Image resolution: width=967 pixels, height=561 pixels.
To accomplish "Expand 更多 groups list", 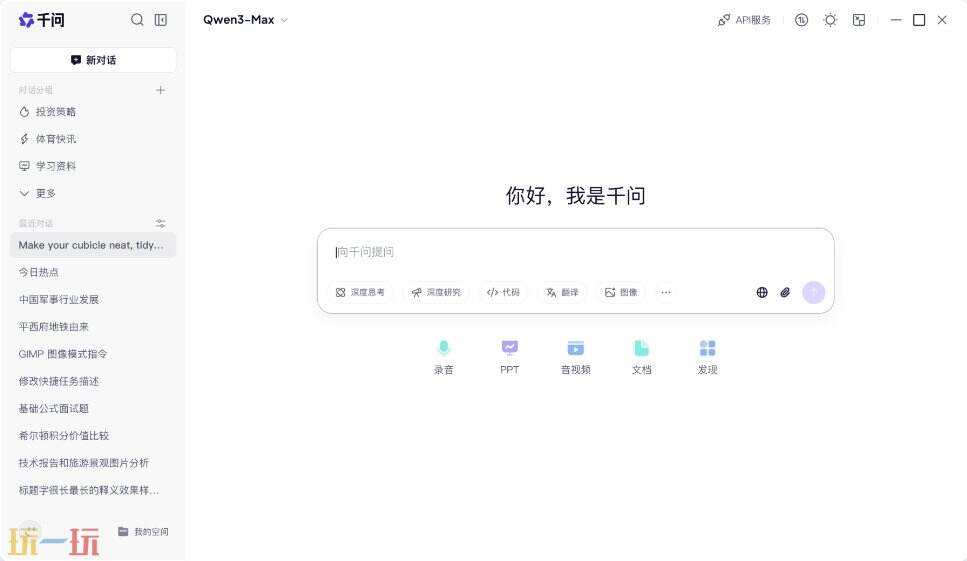I will [93, 193].
